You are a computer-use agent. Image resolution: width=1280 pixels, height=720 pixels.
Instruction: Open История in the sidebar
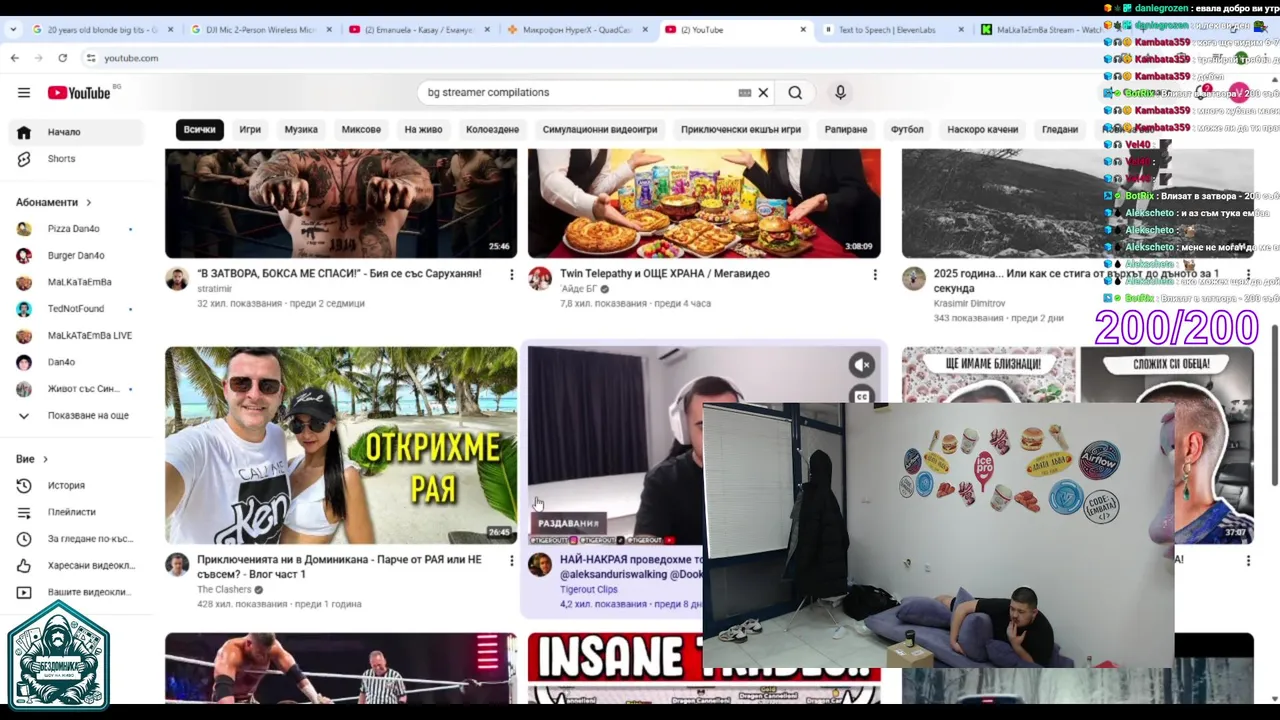[75, 486]
